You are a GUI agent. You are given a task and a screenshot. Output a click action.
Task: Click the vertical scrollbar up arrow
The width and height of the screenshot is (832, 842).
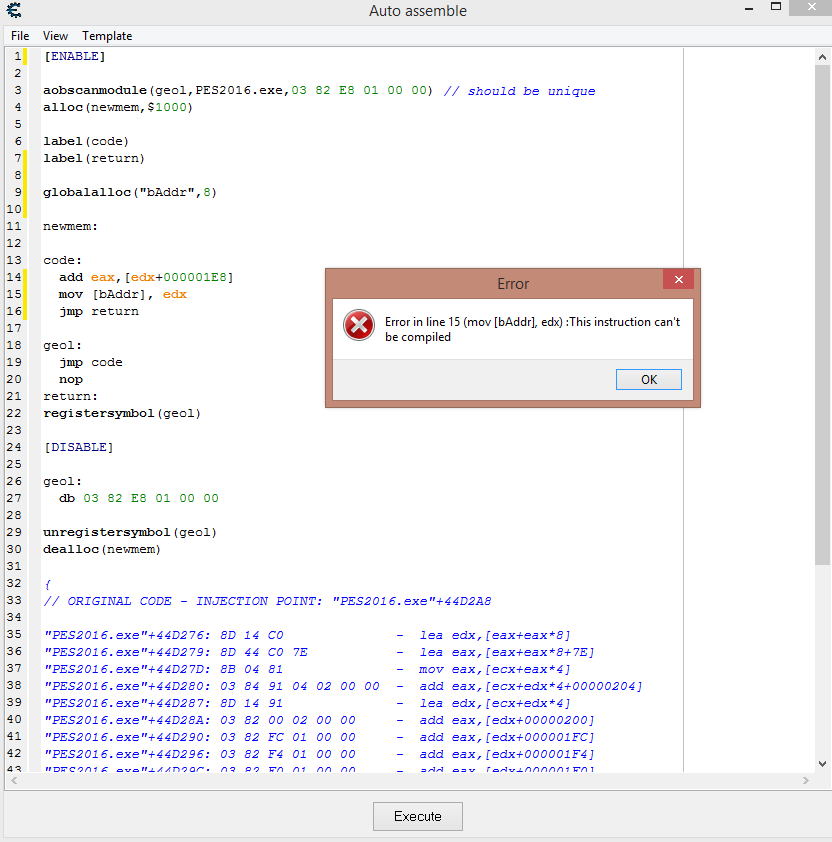pos(823,54)
